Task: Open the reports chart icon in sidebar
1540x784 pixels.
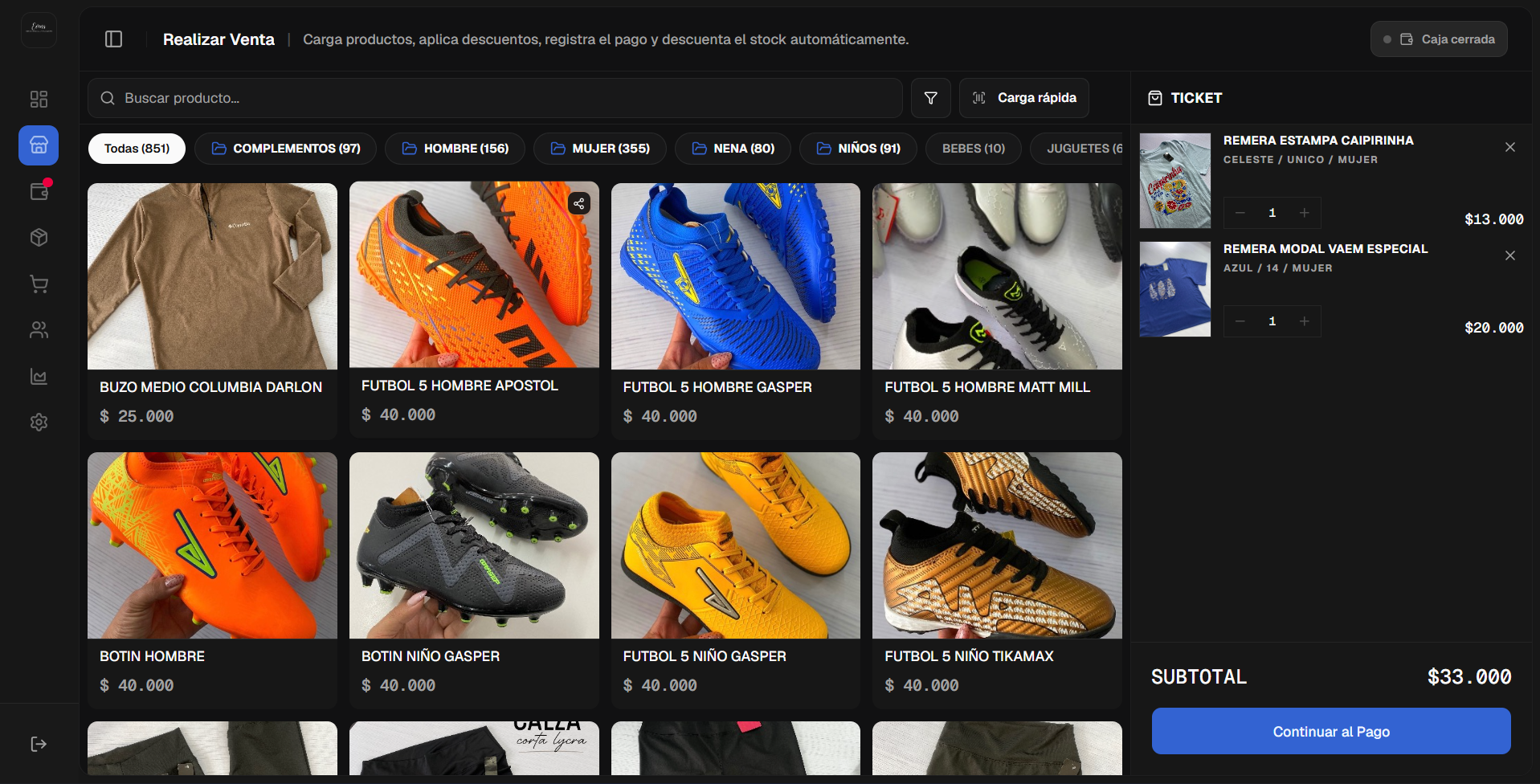Action: [39, 377]
